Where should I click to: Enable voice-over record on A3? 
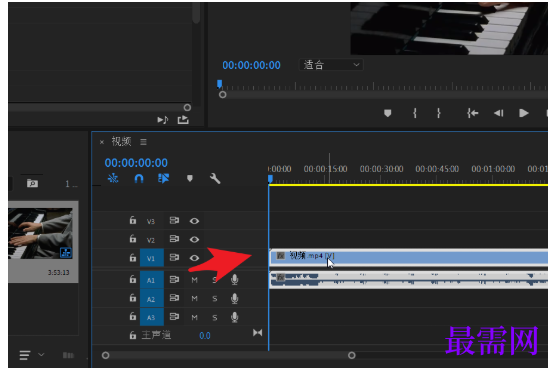pos(234,317)
